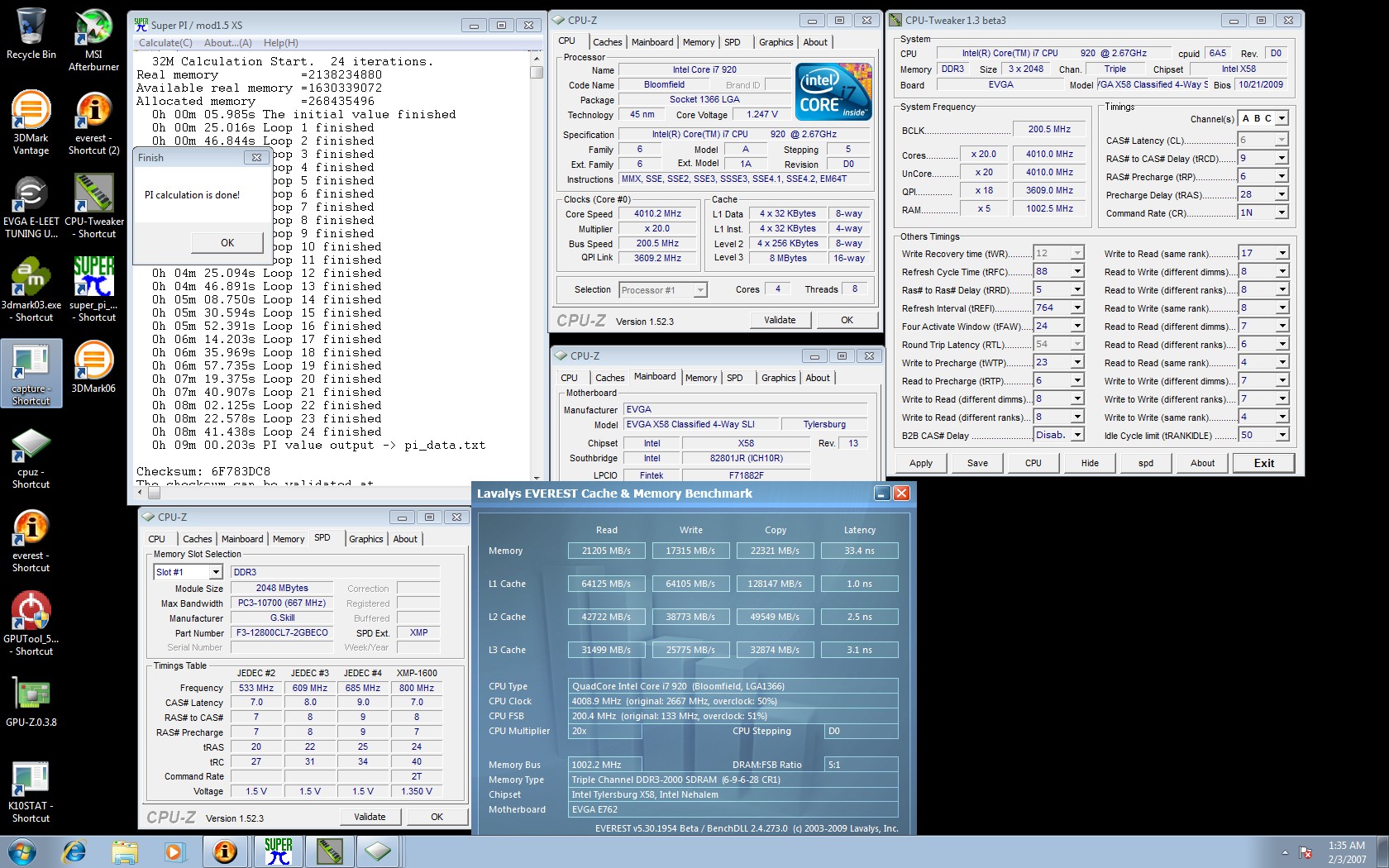Switch to the CPU-Z taskbar button
Image resolution: width=1389 pixels, height=868 pixels.
click(x=379, y=851)
